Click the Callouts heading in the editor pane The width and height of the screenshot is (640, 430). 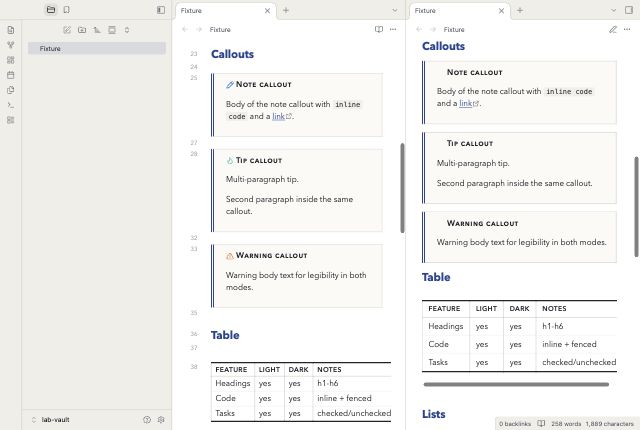pos(232,54)
